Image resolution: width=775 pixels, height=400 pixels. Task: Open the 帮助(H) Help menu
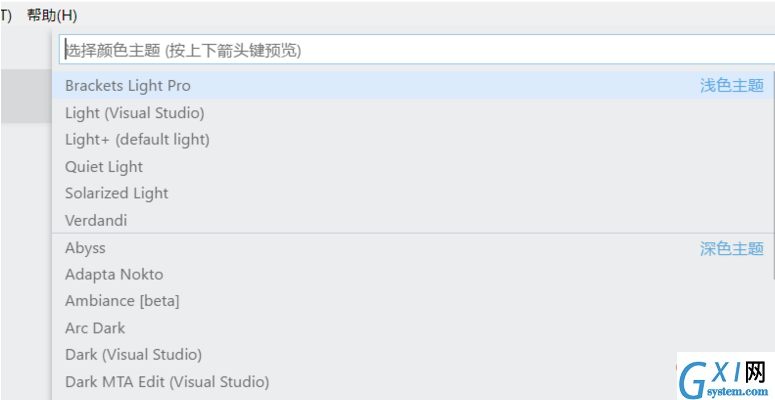[x=52, y=16]
